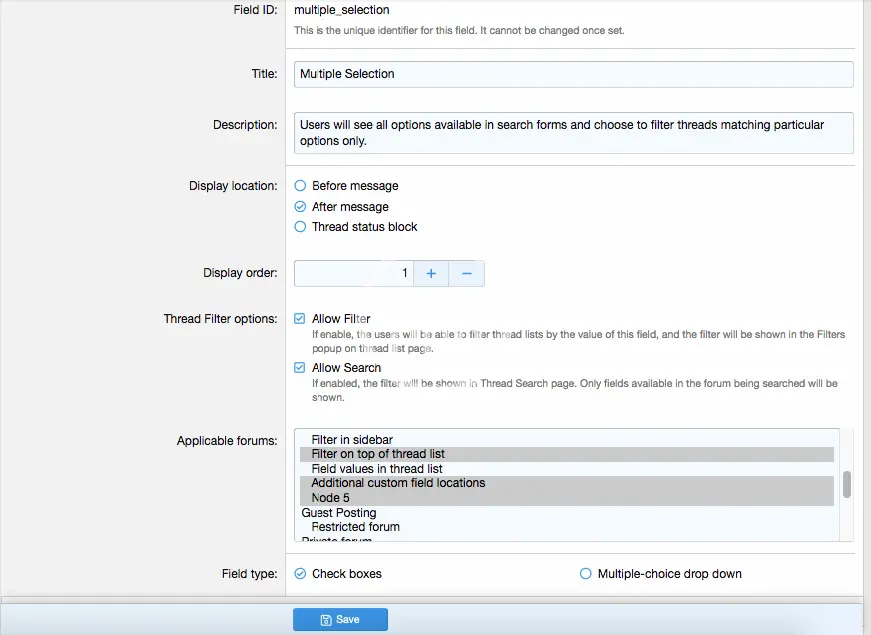Select Multiple-choice drop down field type

coord(586,574)
